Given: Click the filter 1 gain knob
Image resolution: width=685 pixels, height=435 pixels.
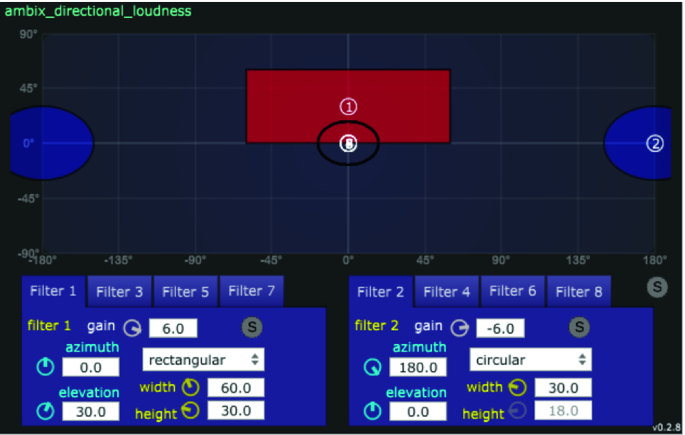Looking at the screenshot, I should click(x=133, y=327).
